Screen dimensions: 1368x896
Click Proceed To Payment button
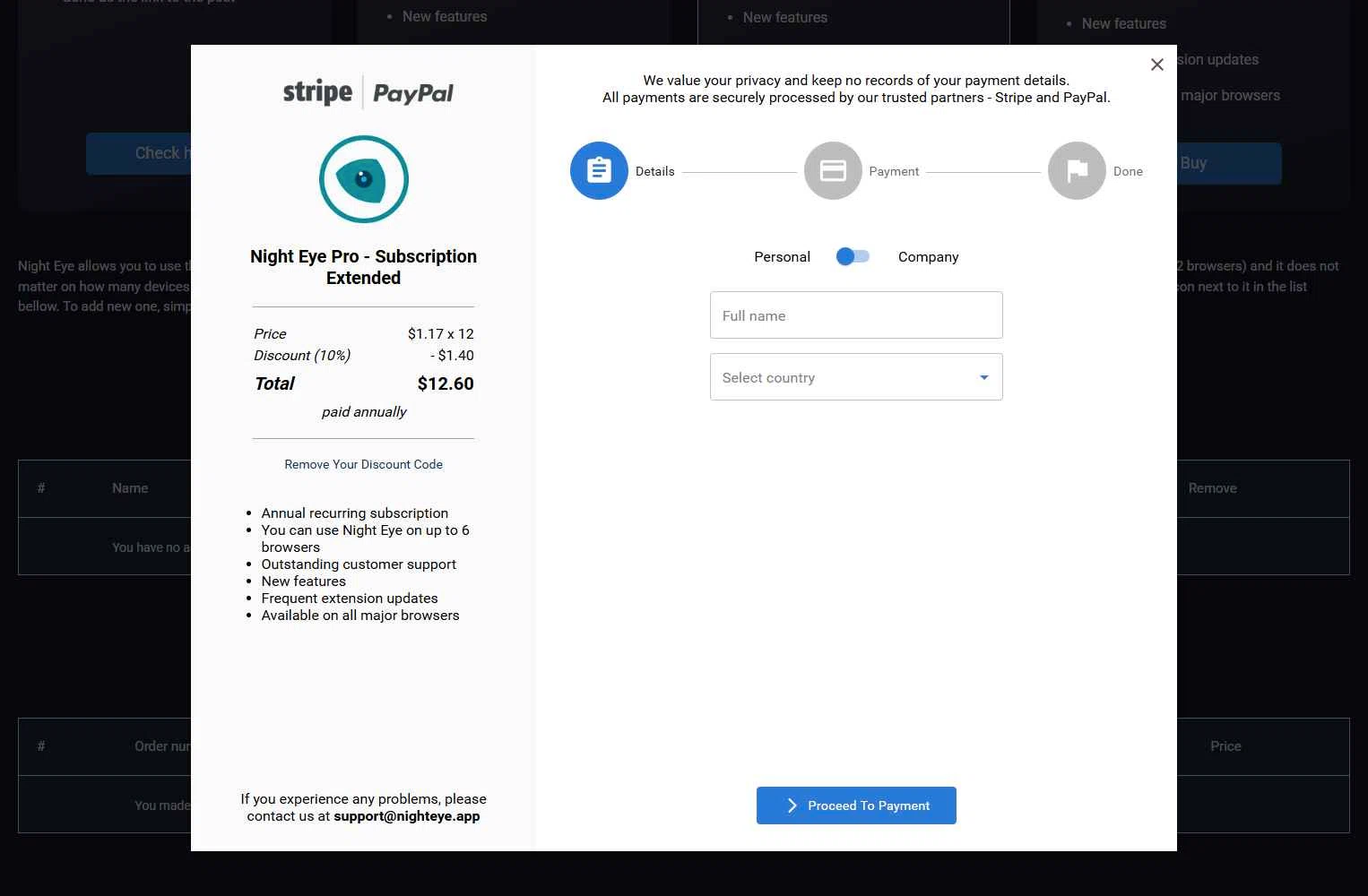pos(856,806)
